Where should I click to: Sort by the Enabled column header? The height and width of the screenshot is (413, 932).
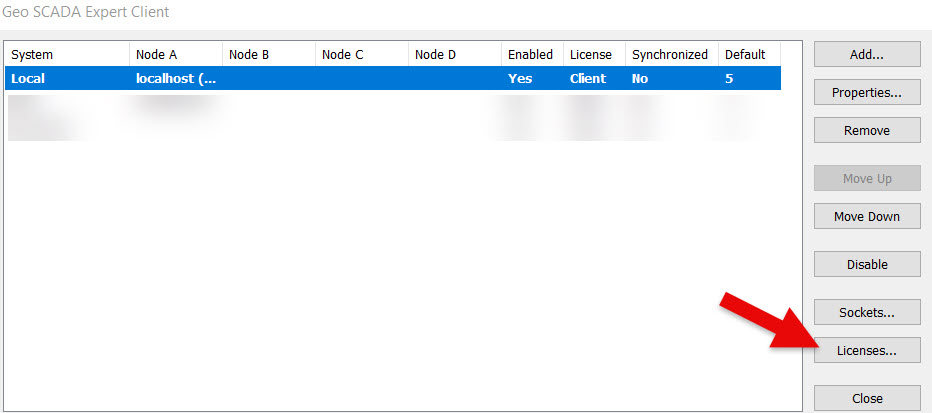pyautogui.click(x=532, y=55)
